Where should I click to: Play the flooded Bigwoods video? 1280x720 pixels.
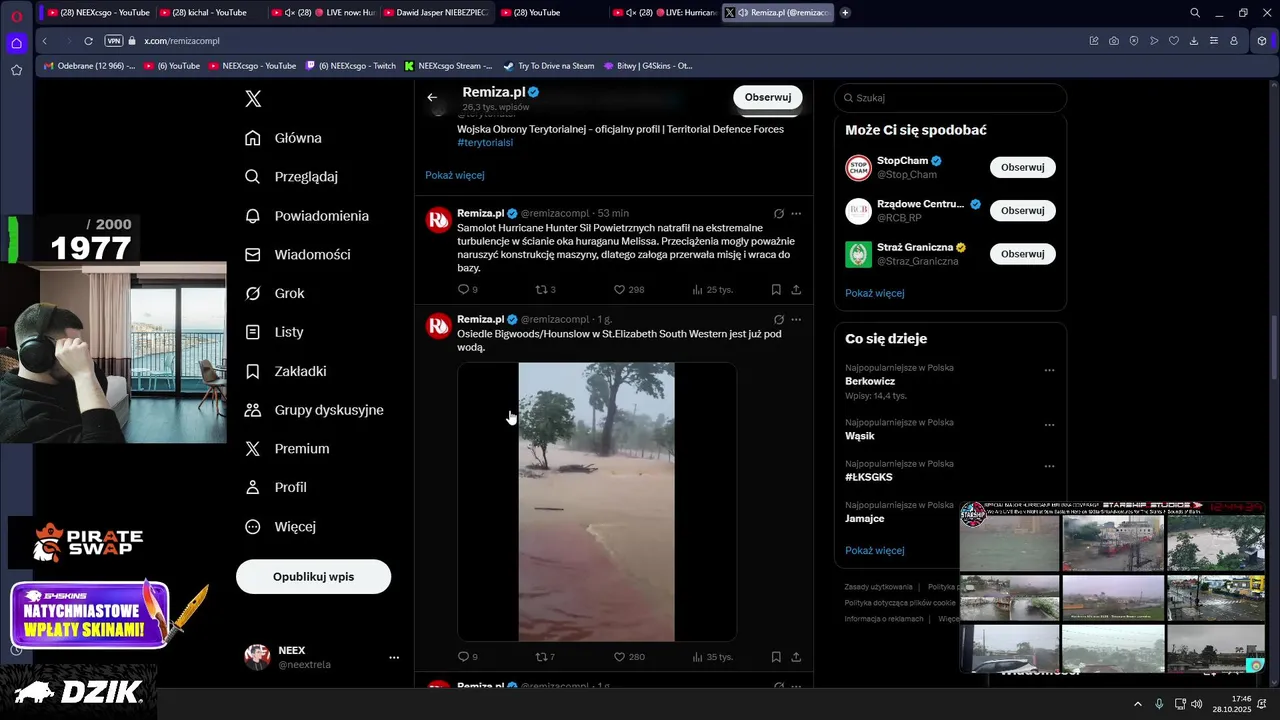[597, 502]
